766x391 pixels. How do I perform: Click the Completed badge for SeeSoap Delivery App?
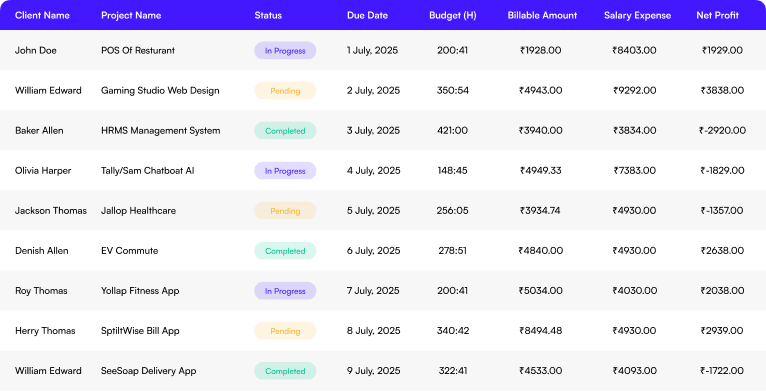click(x=285, y=371)
